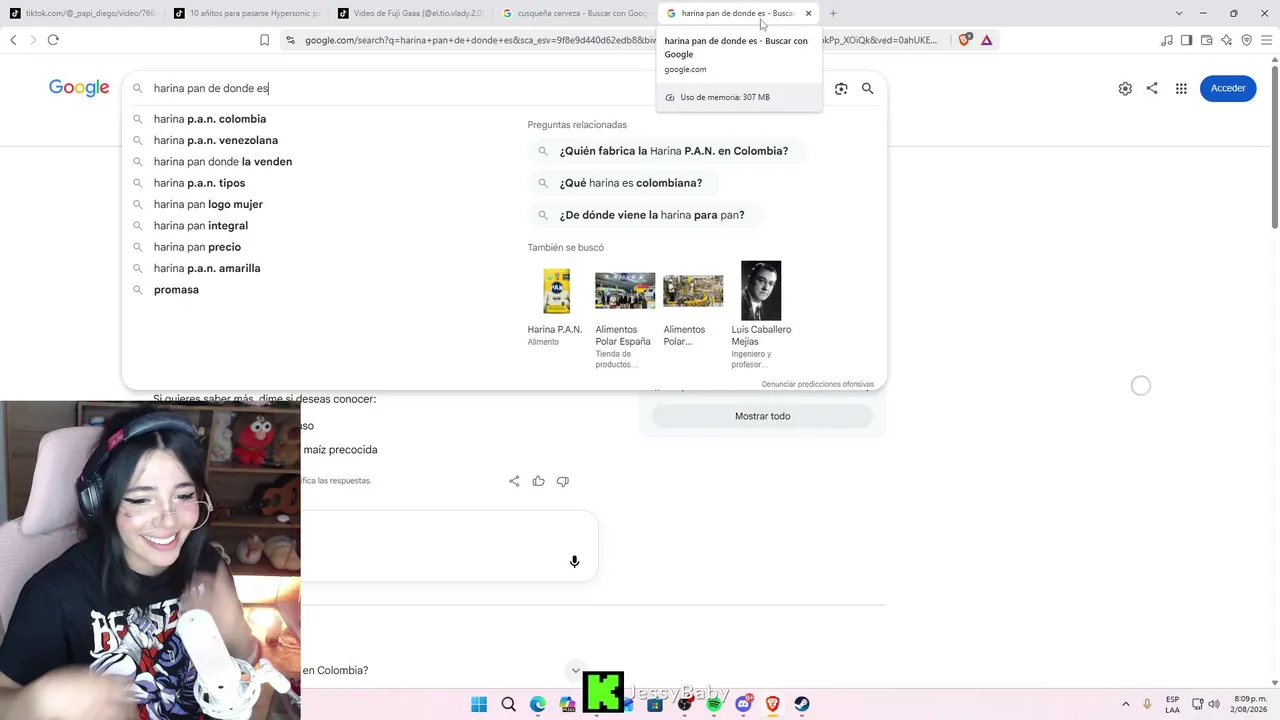The width and height of the screenshot is (1280, 720).
Task: Open a new browser tab
Action: (x=833, y=13)
